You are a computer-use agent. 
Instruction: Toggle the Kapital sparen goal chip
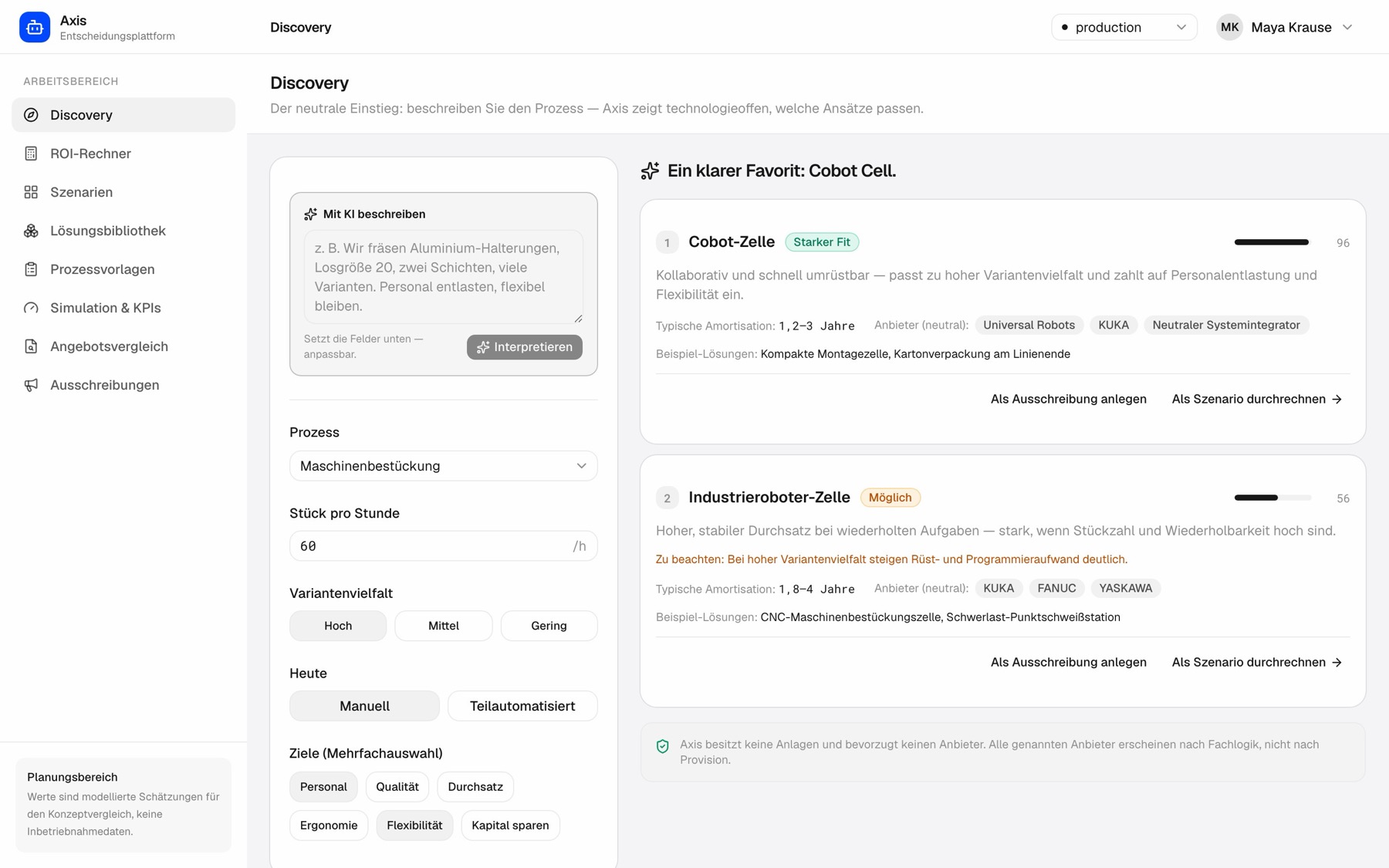pyautogui.click(x=510, y=826)
